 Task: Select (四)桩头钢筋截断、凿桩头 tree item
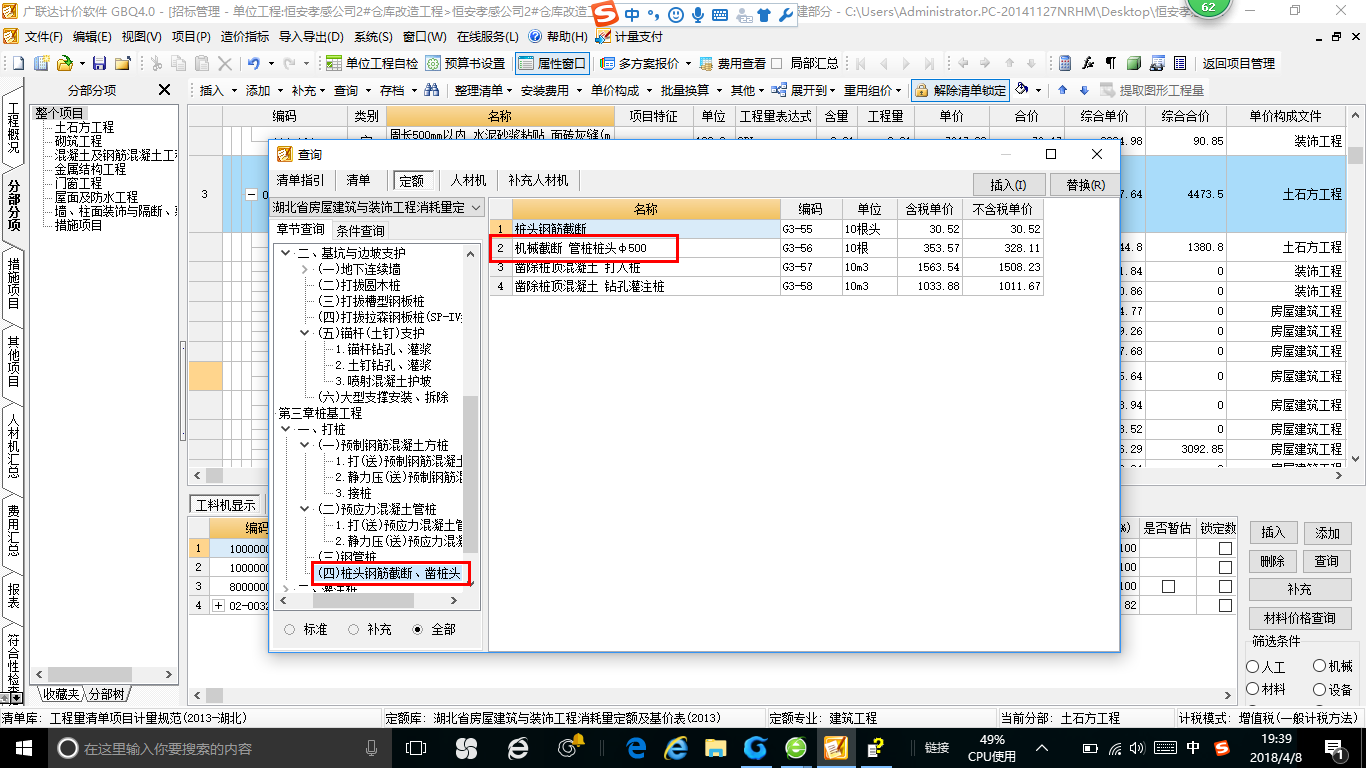(390, 573)
